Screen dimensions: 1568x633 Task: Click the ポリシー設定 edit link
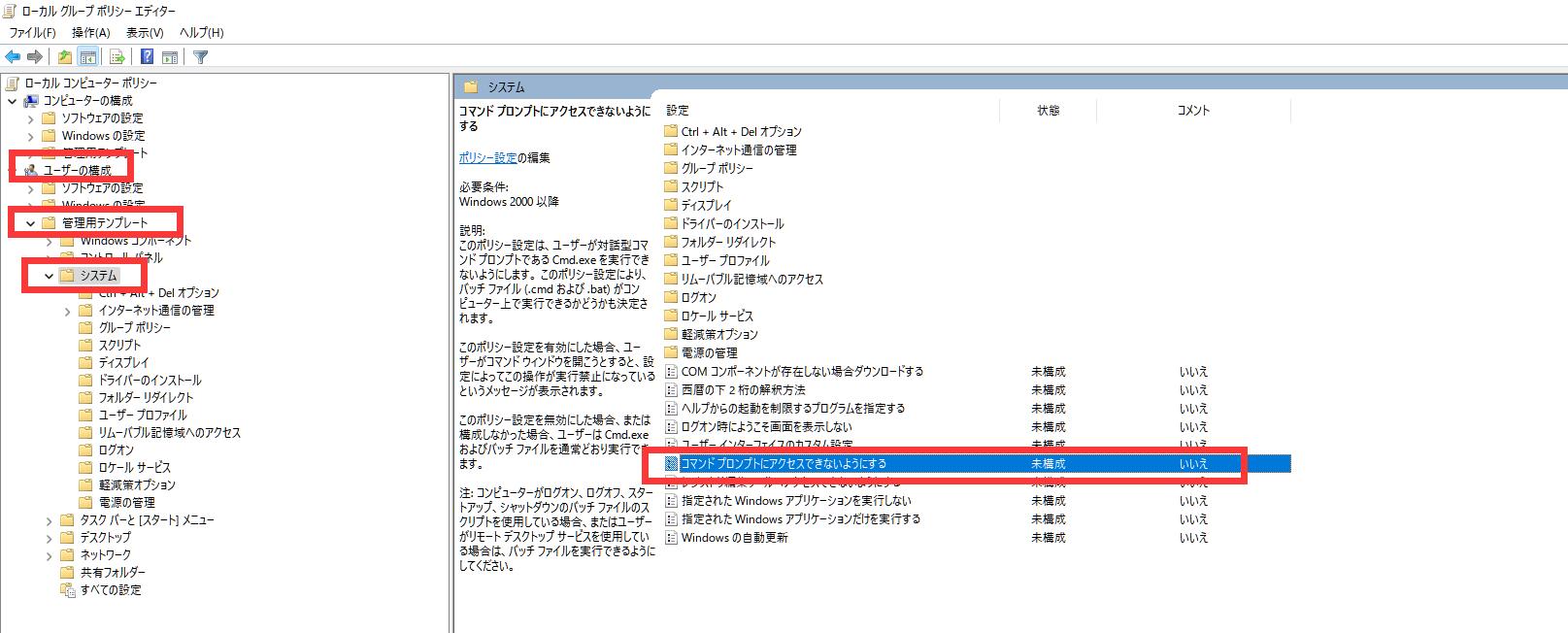487,157
